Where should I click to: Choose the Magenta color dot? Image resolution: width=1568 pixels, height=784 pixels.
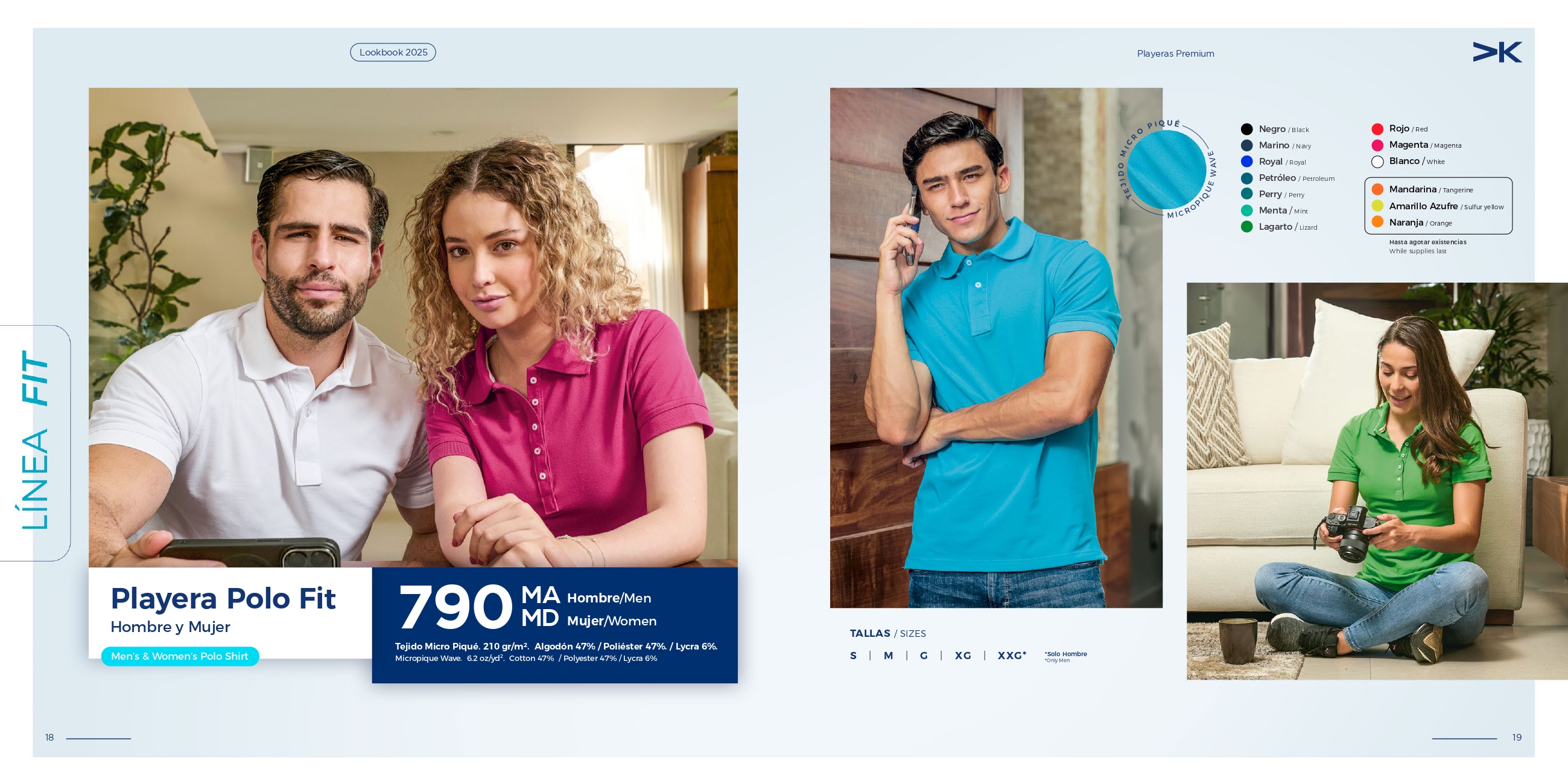click(x=1377, y=145)
